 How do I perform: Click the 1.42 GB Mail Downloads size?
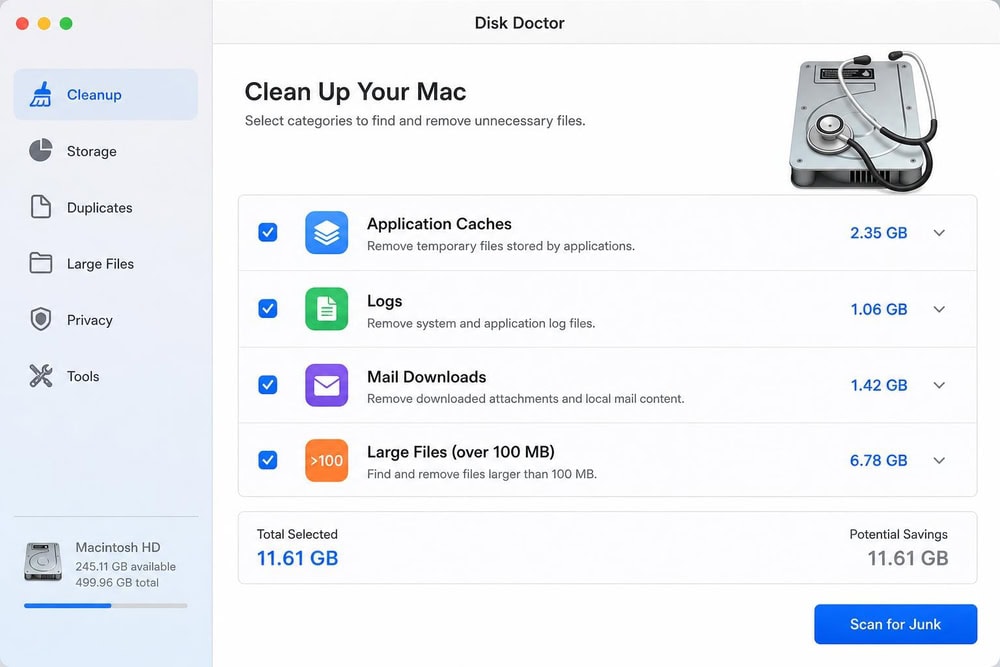pyautogui.click(x=878, y=385)
